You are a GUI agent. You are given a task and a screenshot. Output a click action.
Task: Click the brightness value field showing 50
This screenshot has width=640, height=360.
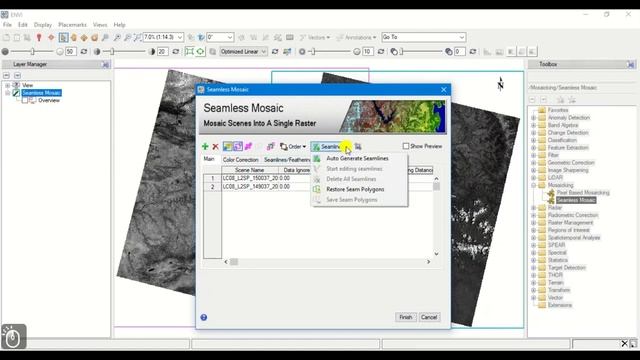tap(71, 51)
